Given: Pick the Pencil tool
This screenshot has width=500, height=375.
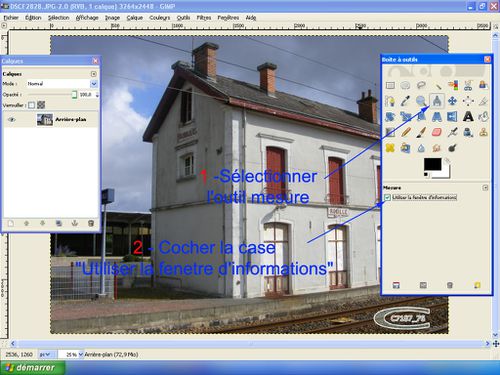Looking at the screenshot, I should point(406,132).
